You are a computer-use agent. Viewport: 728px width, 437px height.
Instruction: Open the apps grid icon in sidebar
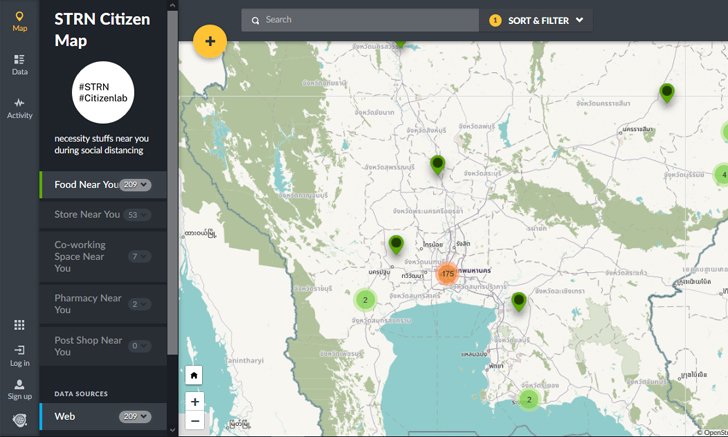[19, 325]
